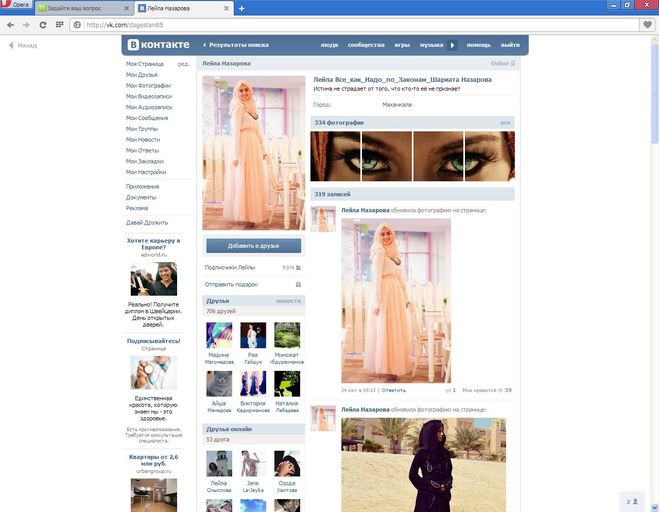The width and height of the screenshot is (659, 512).
Task: Open сообщества in the top navigation
Action: pyautogui.click(x=365, y=45)
